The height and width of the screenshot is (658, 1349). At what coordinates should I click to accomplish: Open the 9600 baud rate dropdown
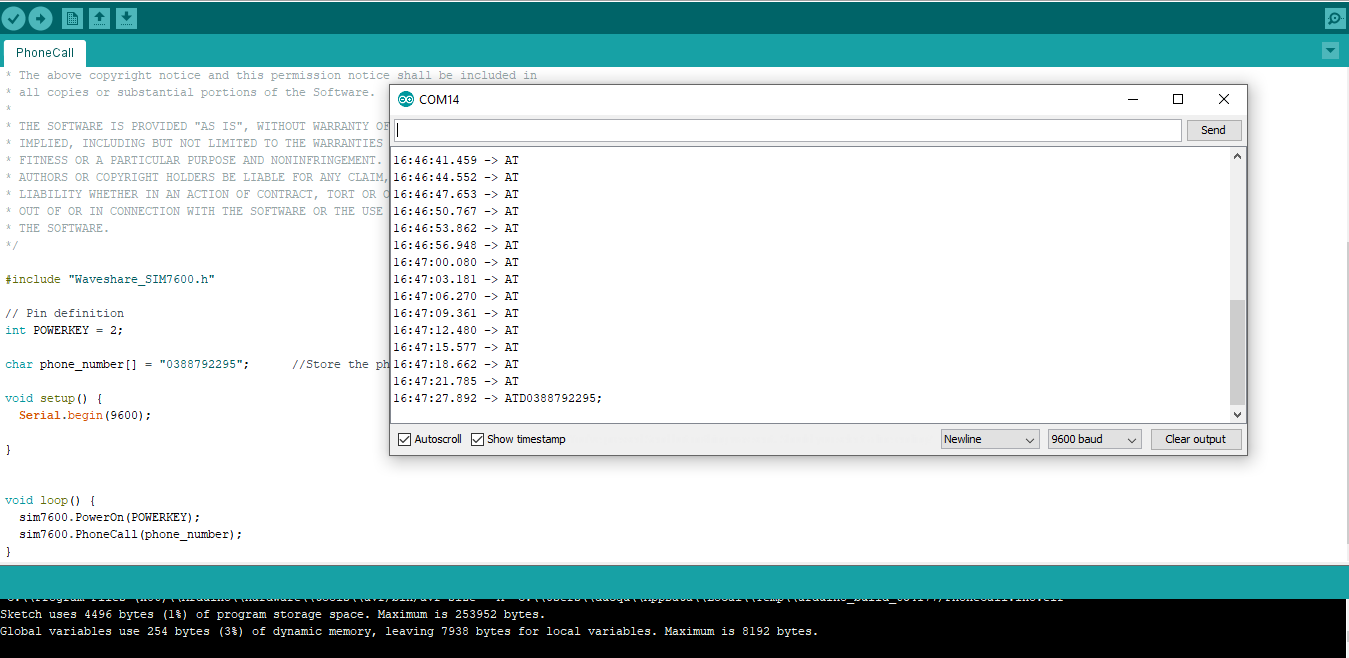(x=1094, y=439)
